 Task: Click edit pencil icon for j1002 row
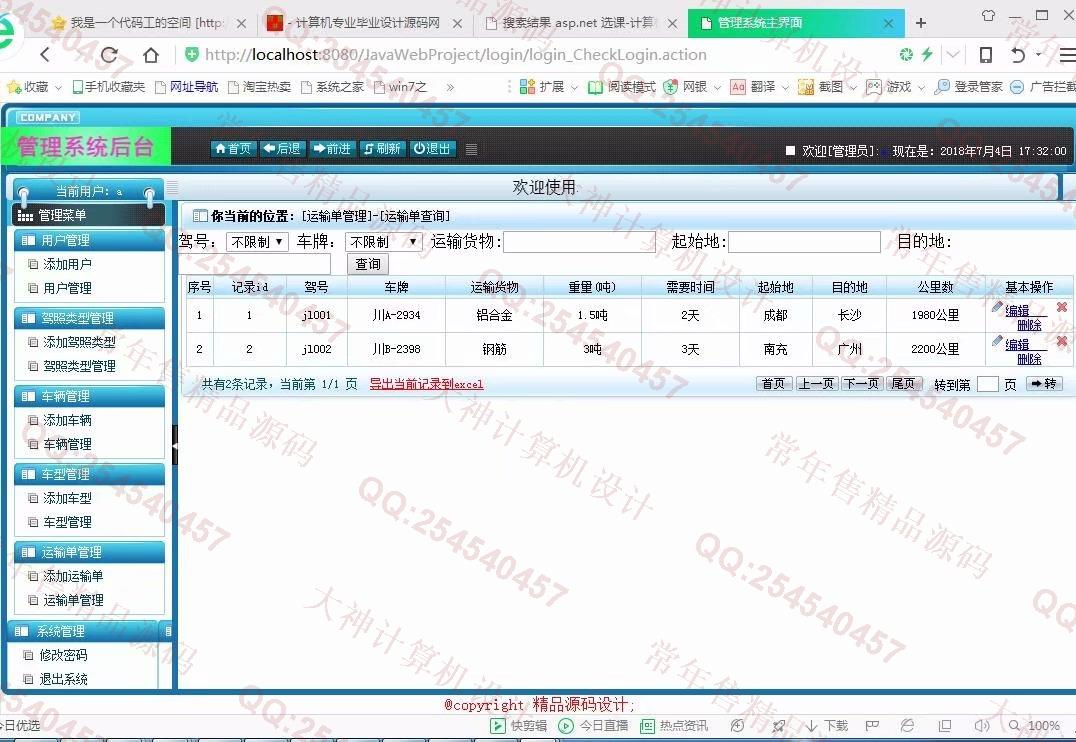click(997, 340)
